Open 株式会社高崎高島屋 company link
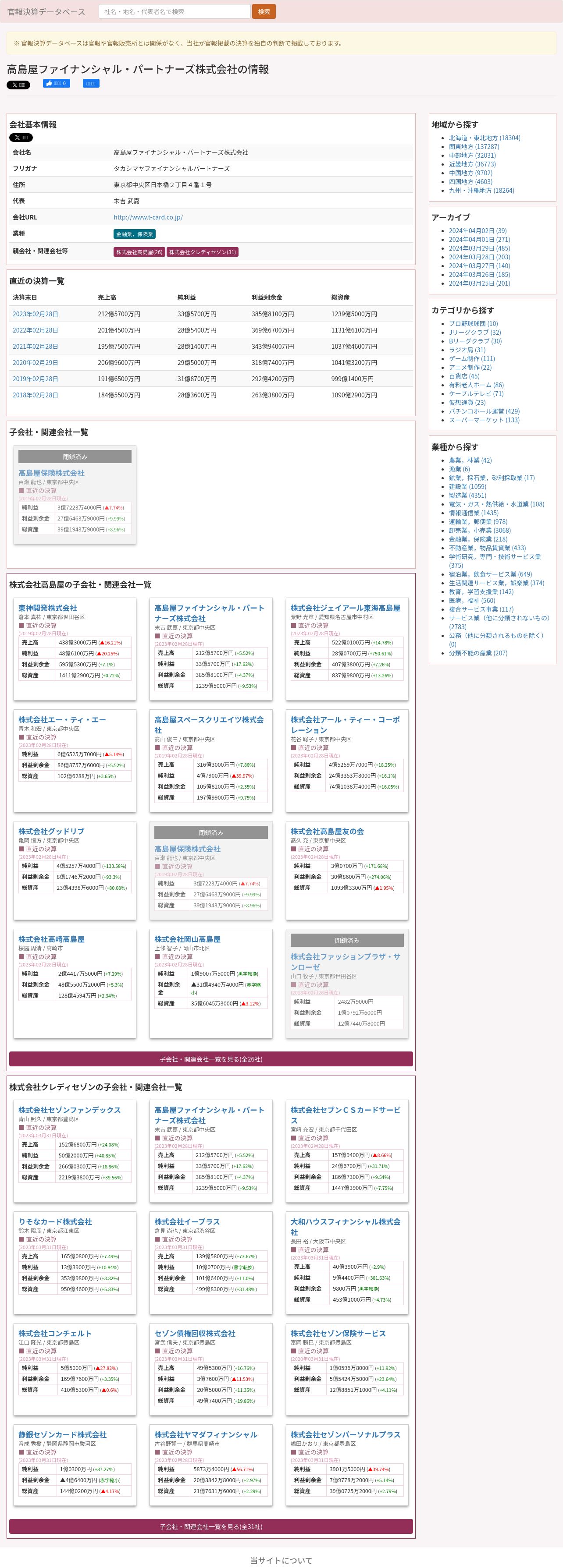The image size is (563, 1568). (51, 940)
